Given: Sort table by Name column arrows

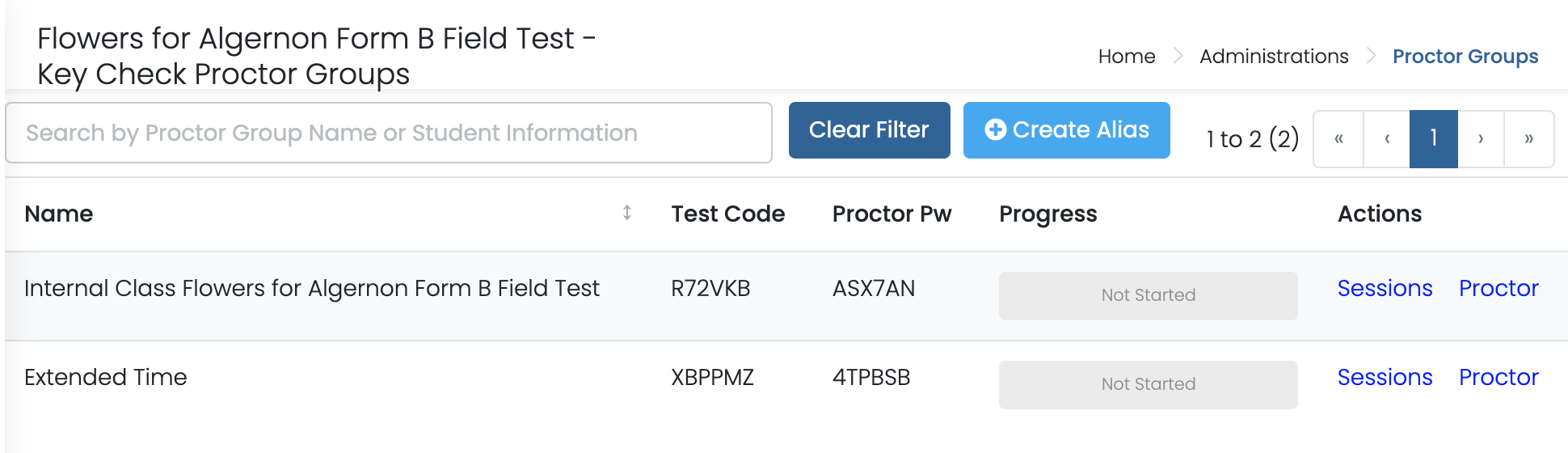Looking at the screenshot, I should point(627,213).
